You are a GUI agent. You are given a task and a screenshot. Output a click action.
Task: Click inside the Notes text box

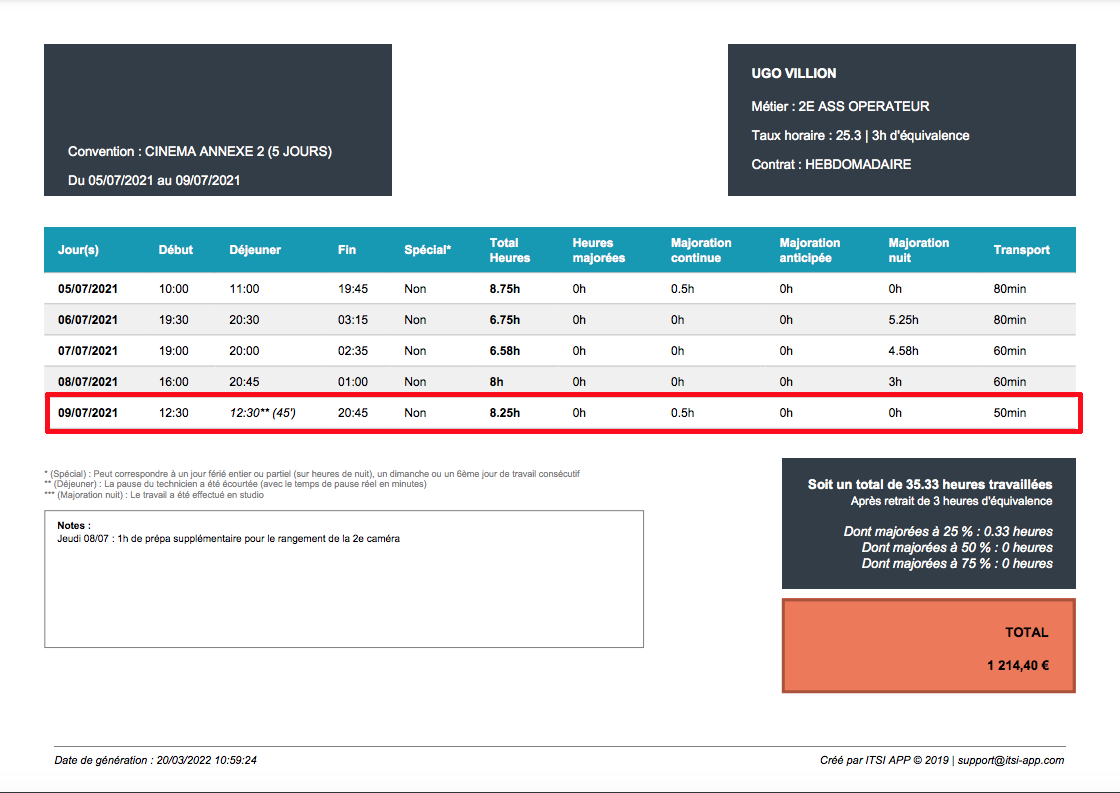(344, 579)
